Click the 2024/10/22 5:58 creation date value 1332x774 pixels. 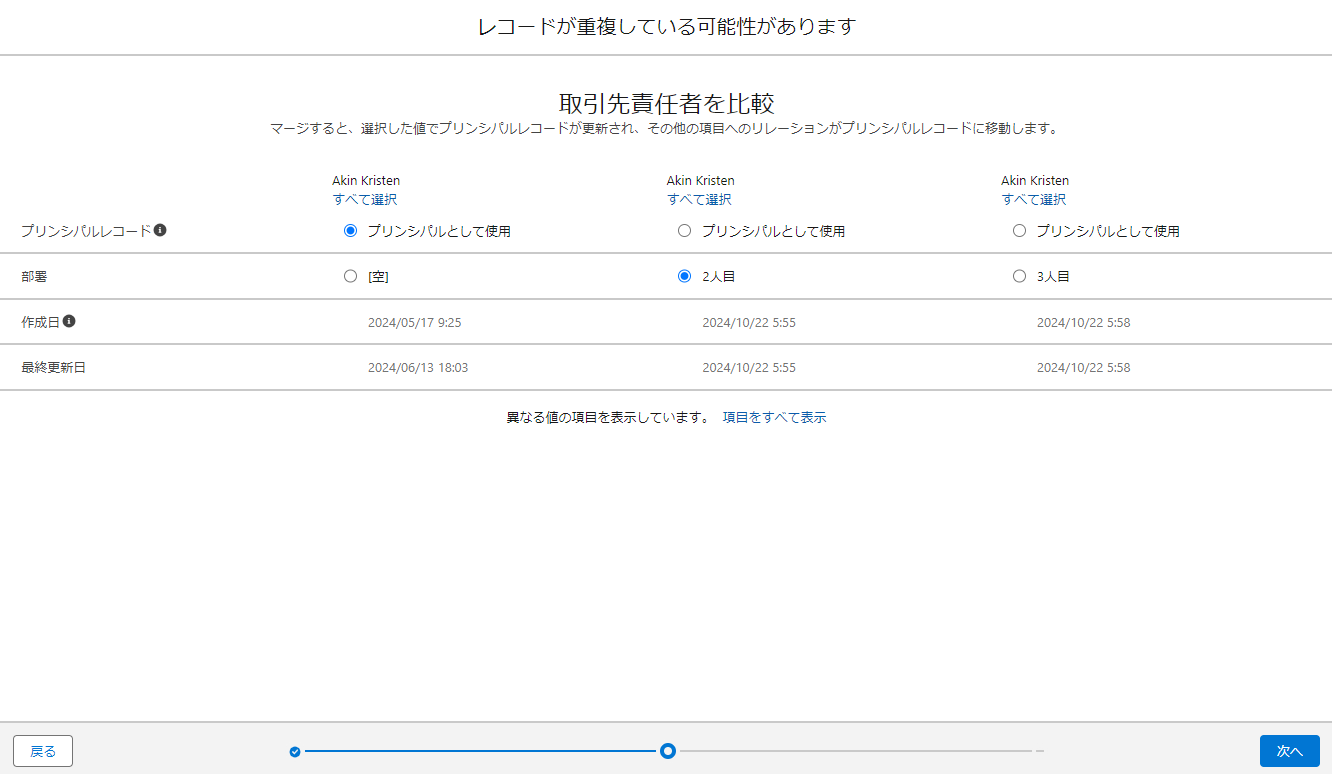point(1083,323)
